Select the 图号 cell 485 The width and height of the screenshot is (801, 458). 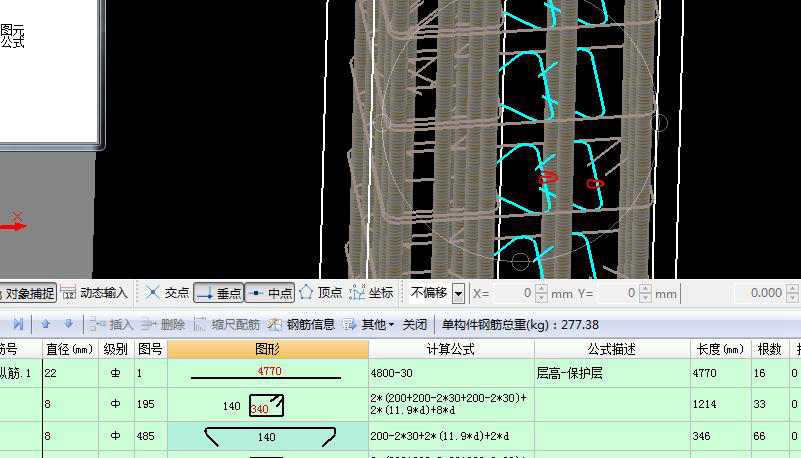tap(151, 436)
